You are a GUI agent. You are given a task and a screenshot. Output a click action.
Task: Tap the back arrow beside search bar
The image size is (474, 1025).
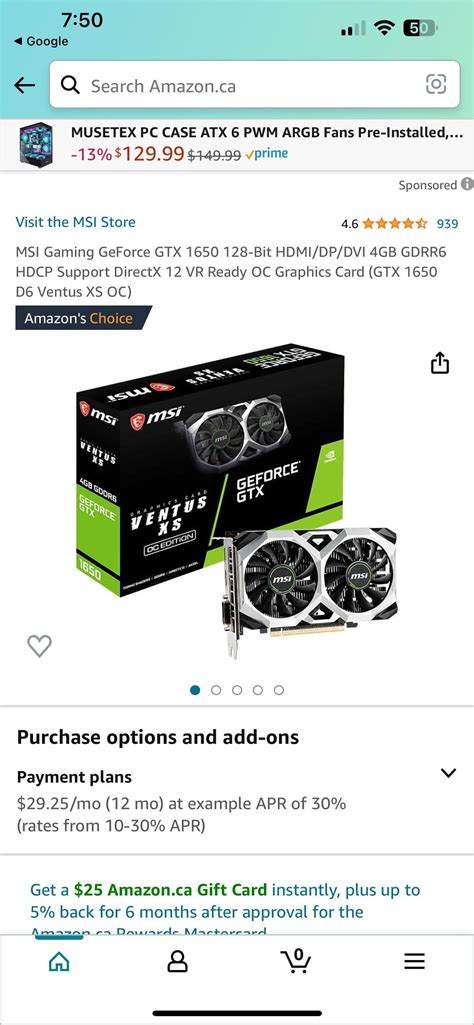(x=25, y=85)
